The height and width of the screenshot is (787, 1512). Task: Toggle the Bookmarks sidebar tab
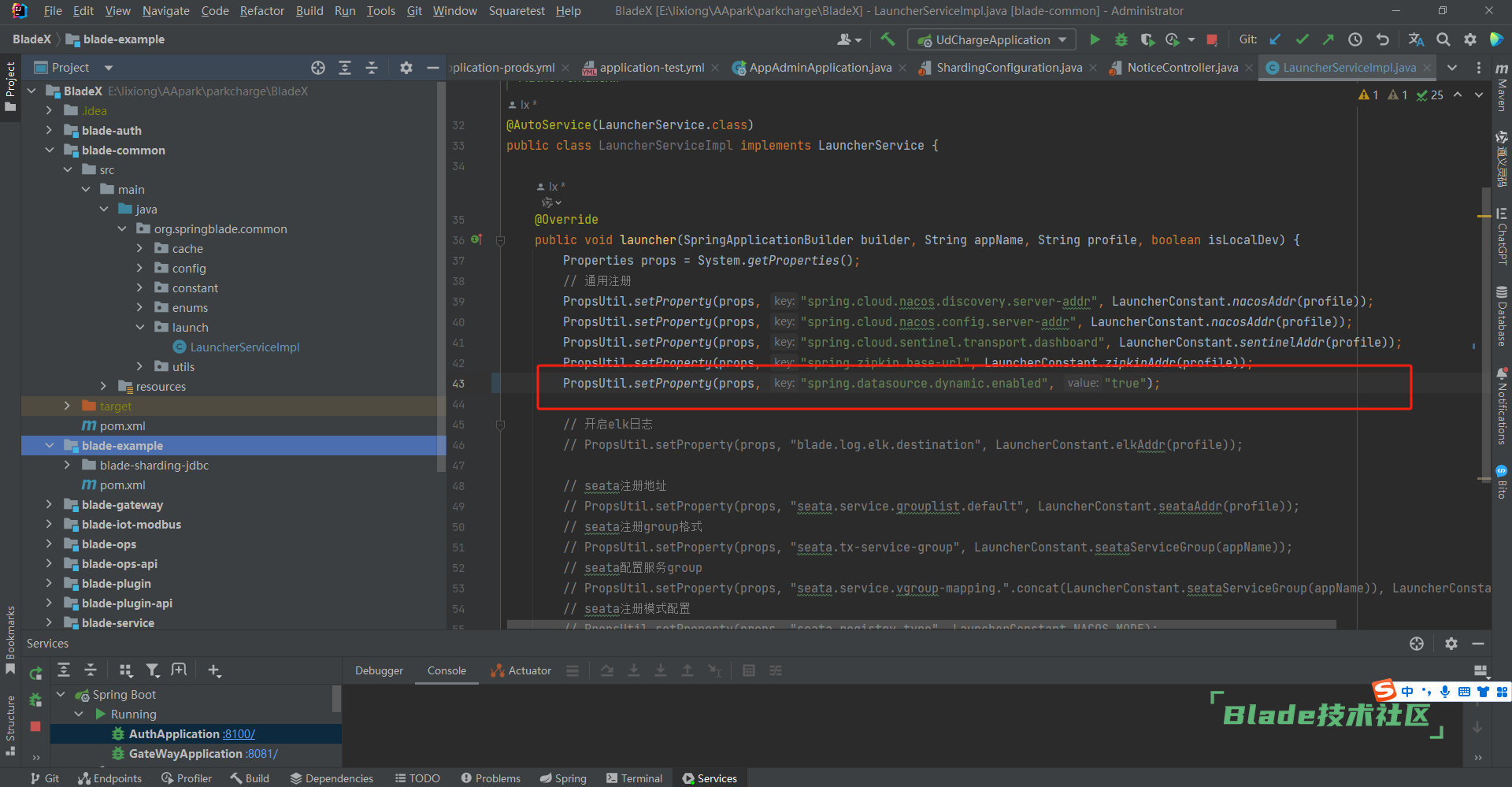10,640
